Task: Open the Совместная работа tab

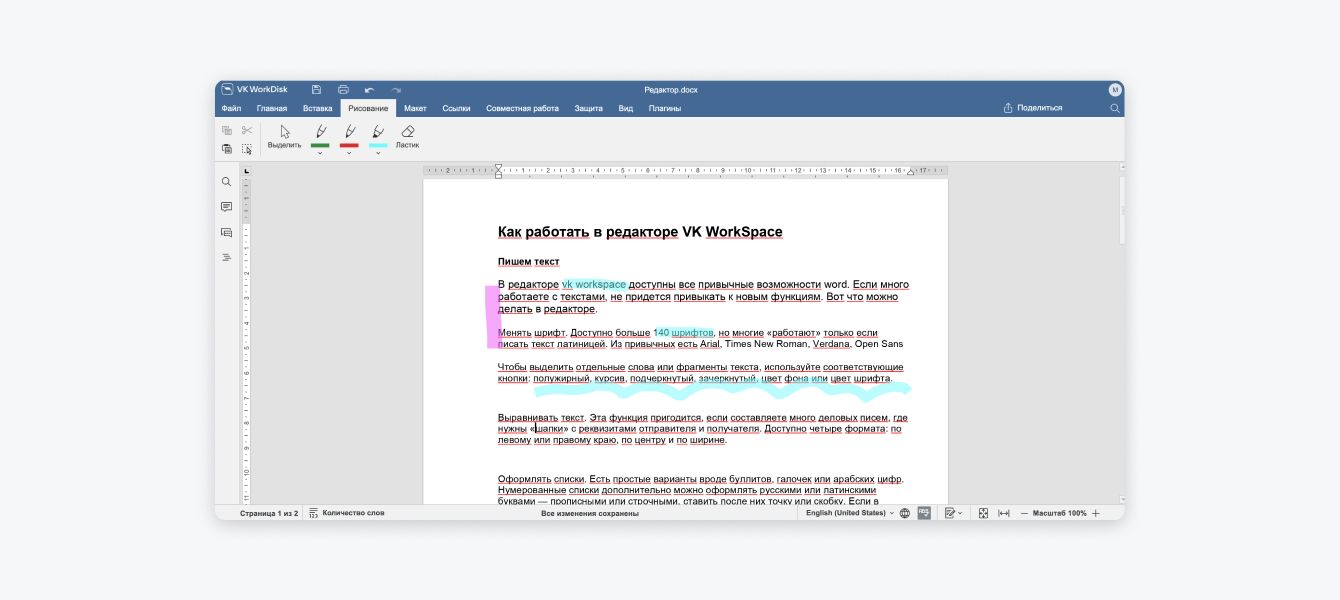Action: (522, 108)
